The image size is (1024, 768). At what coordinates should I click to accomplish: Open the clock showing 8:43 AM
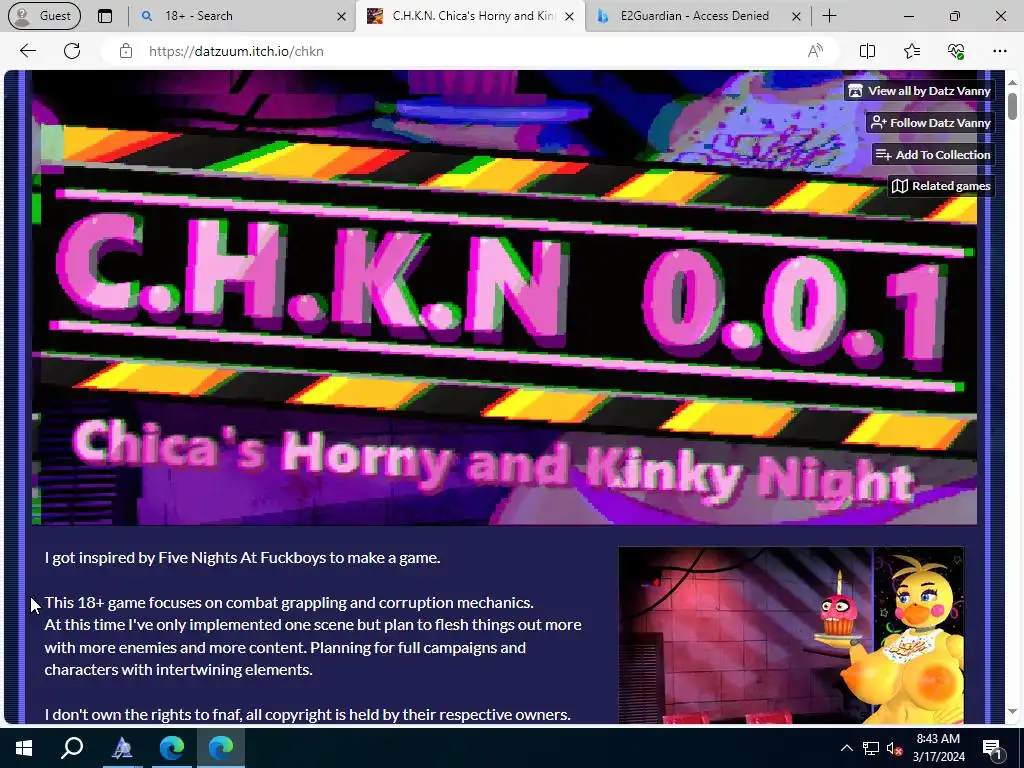click(x=938, y=748)
